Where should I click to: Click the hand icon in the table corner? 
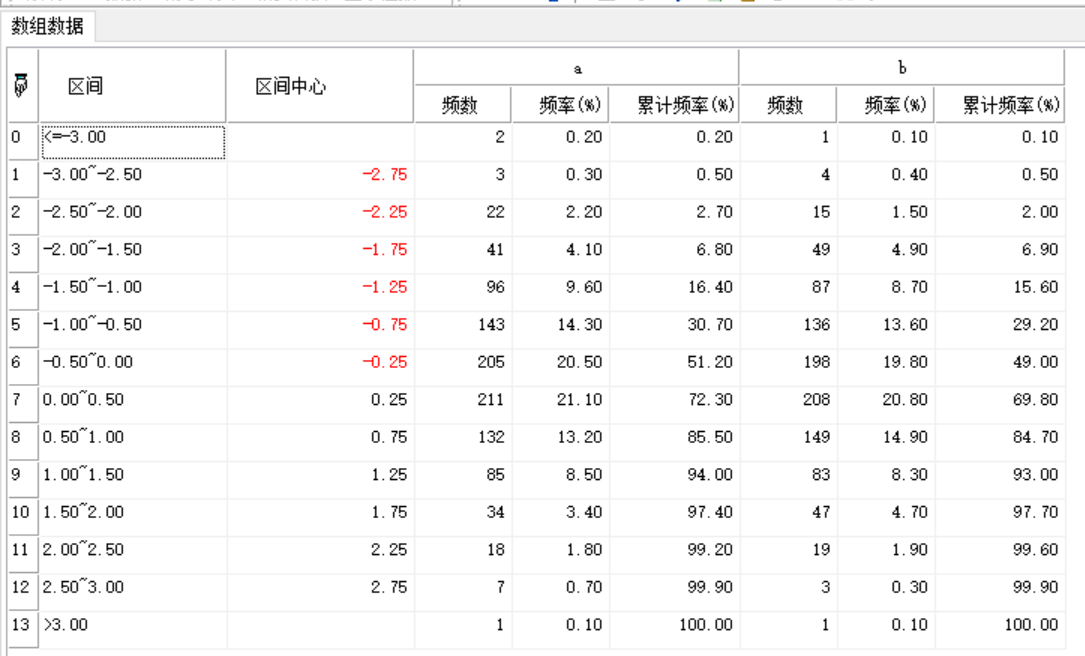(x=19, y=86)
